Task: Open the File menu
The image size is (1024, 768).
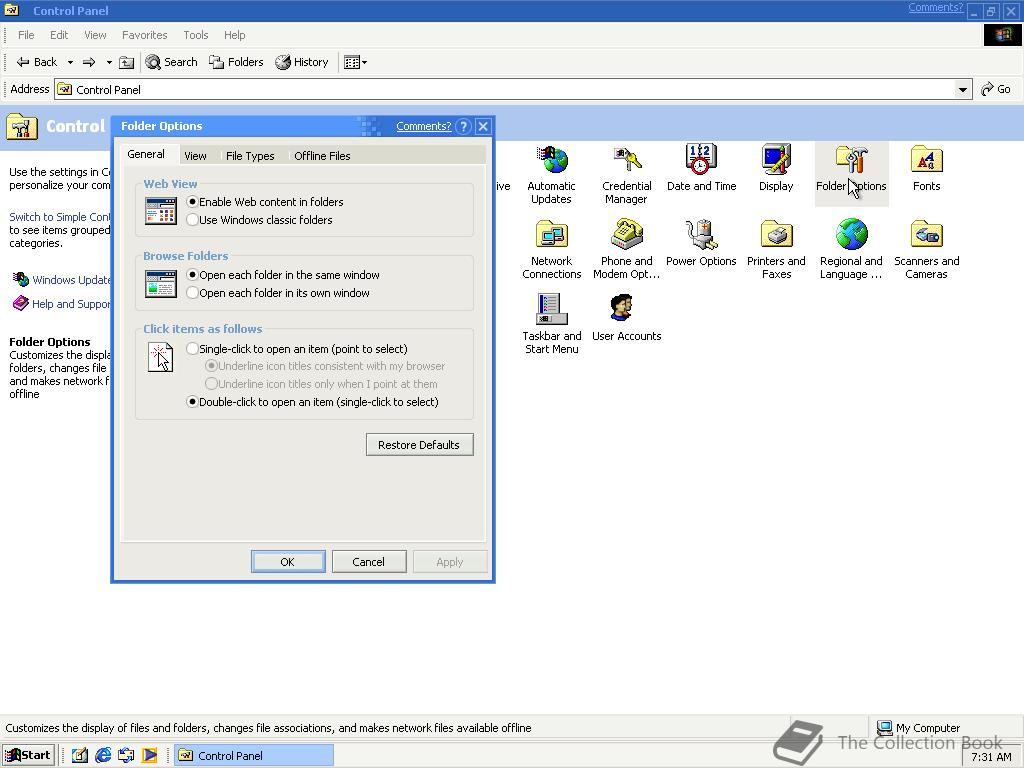Action: tap(26, 35)
